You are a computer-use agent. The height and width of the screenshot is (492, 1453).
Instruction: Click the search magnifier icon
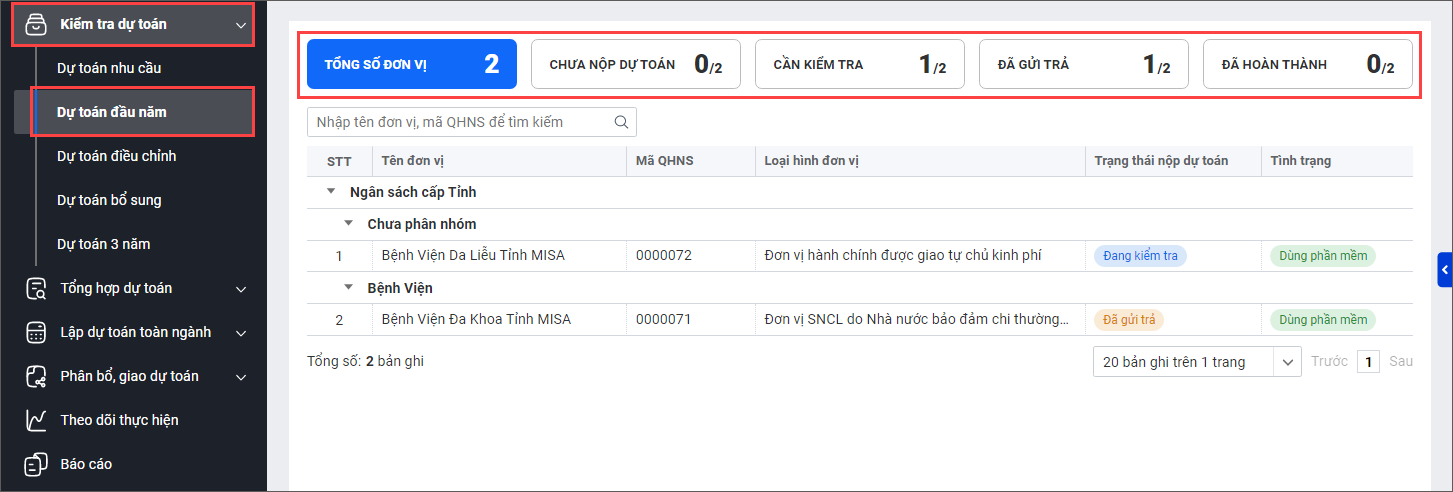click(621, 122)
